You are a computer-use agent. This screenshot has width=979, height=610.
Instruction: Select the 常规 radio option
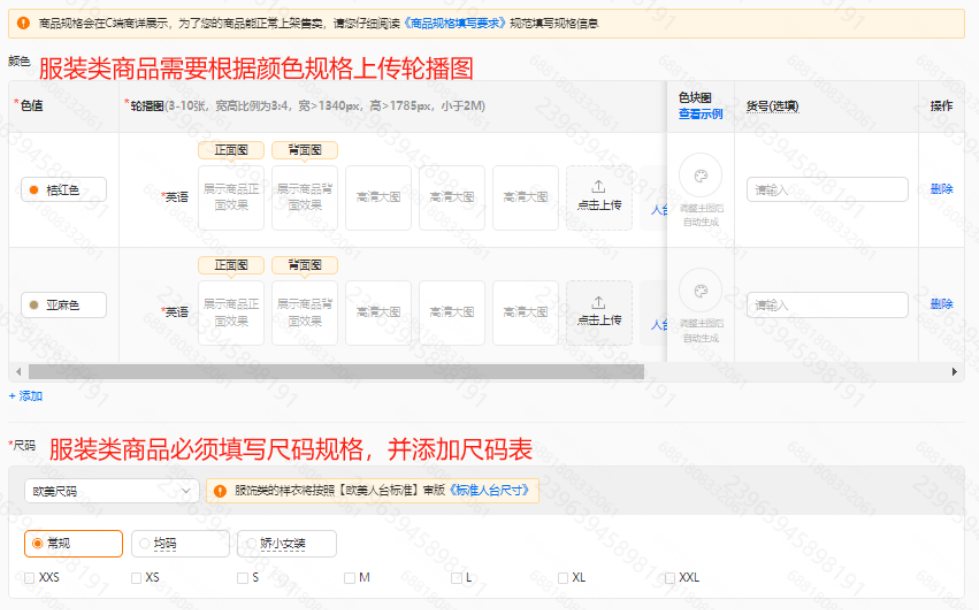pyautogui.click(x=73, y=543)
